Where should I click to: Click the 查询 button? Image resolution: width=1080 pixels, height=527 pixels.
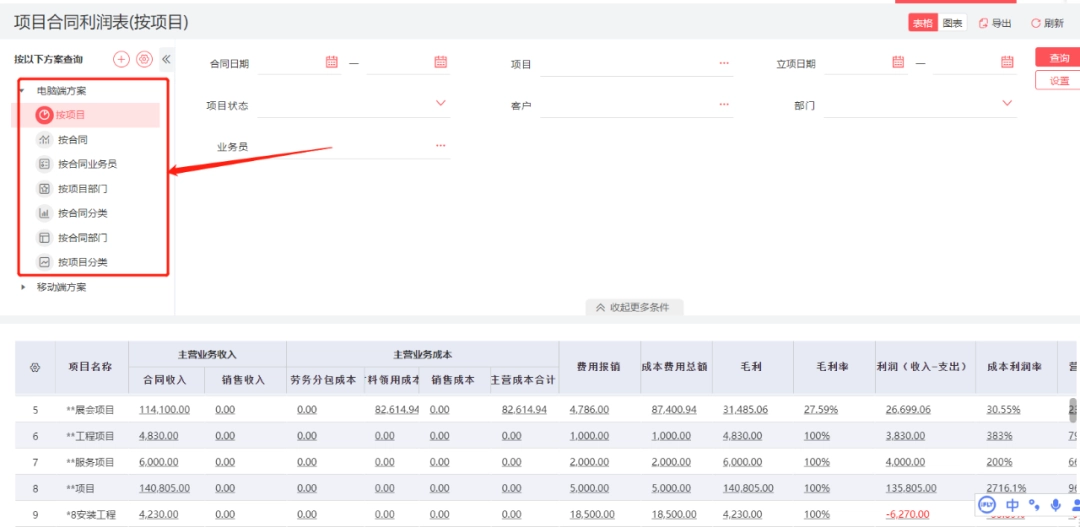1058,58
